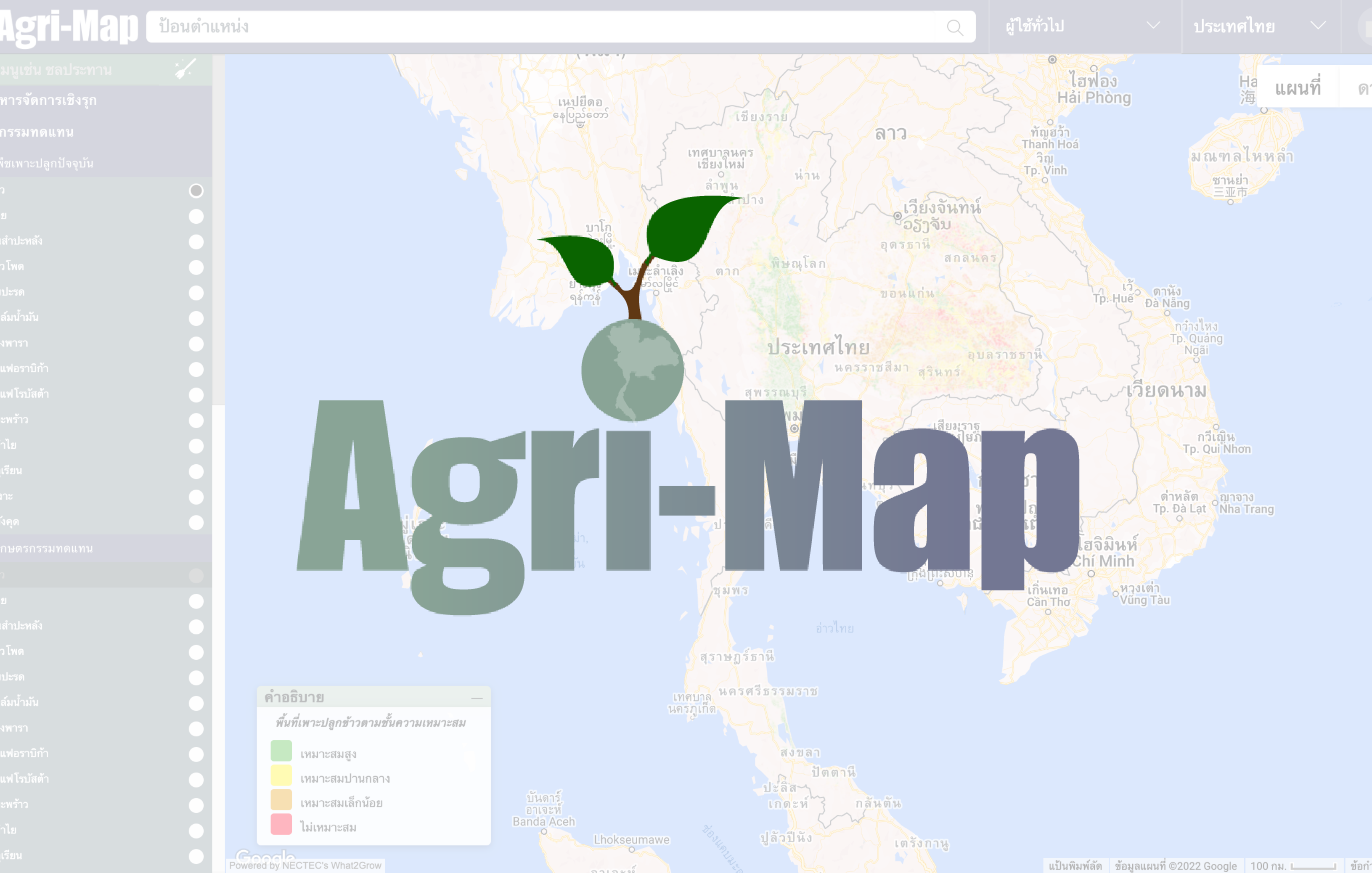Select arabica coffee radio under substitute agriculture
1372x873 pixels.
pos(196,754)
